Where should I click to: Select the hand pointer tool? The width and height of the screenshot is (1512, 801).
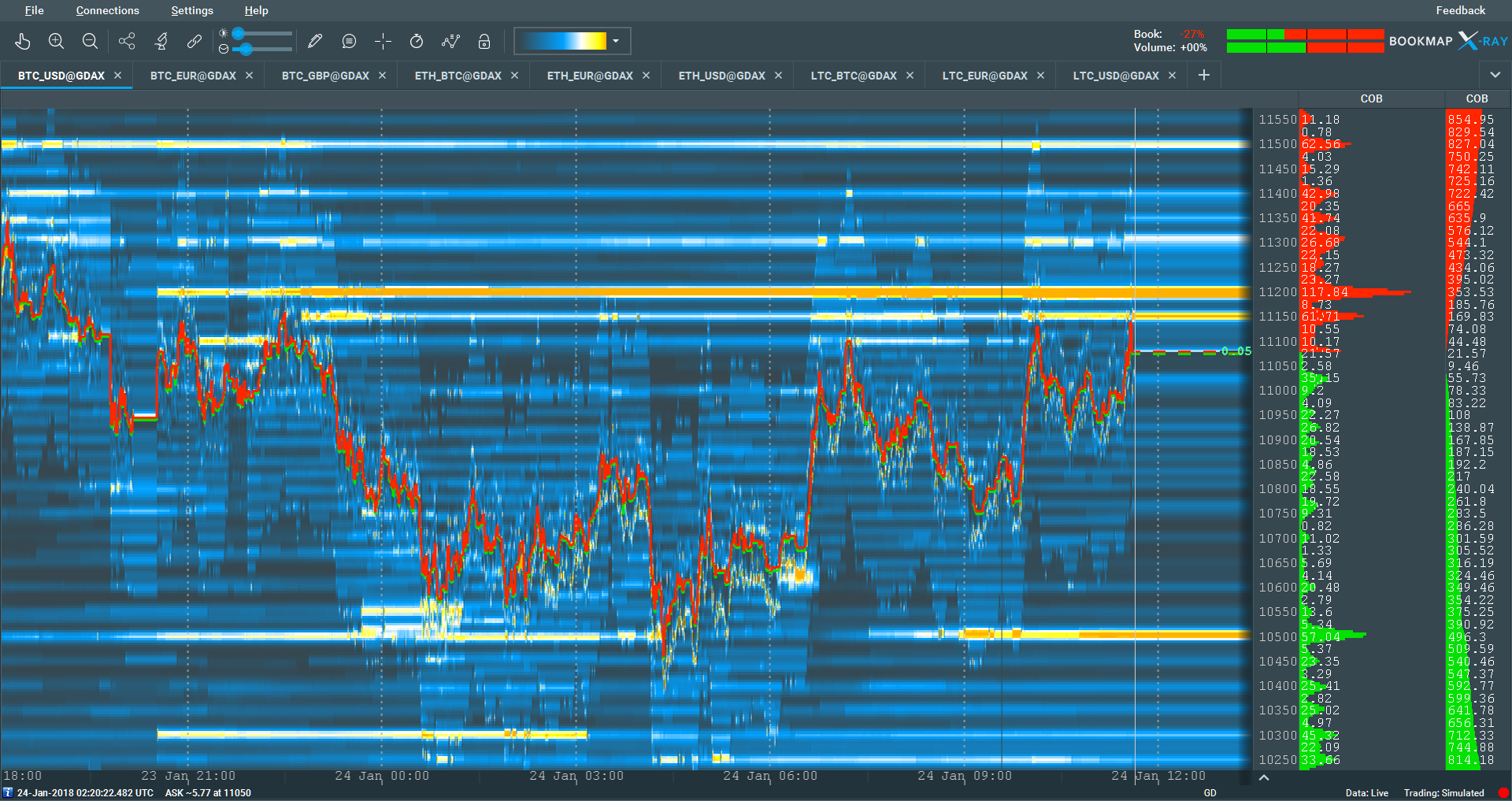[x=22, y=41]
